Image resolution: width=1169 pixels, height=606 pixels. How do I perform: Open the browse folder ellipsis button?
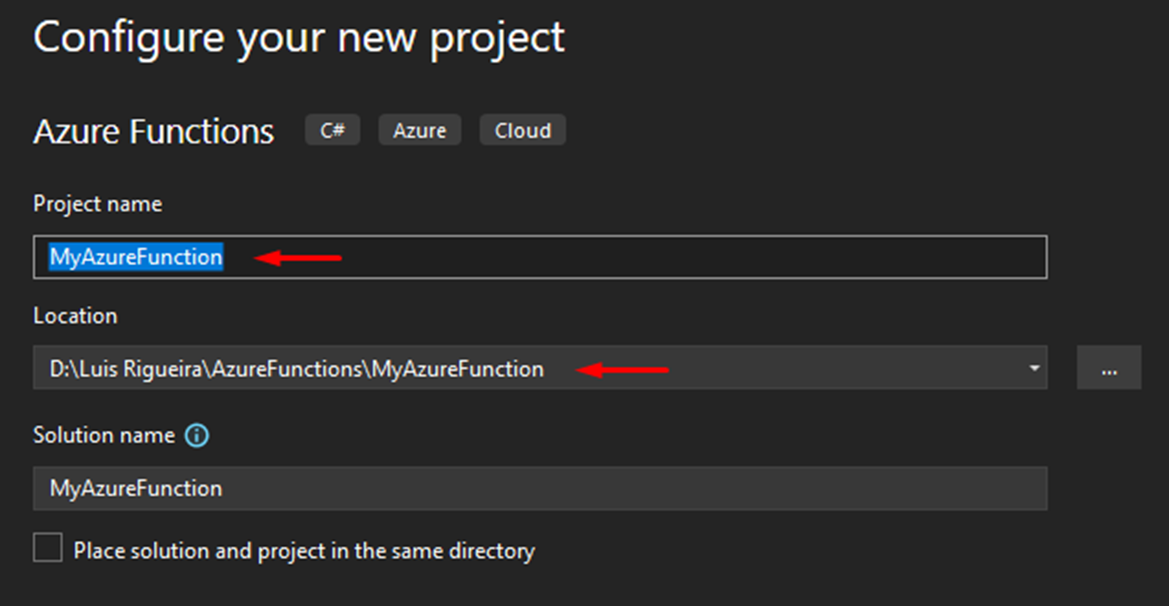click(x=1108, y=369)
